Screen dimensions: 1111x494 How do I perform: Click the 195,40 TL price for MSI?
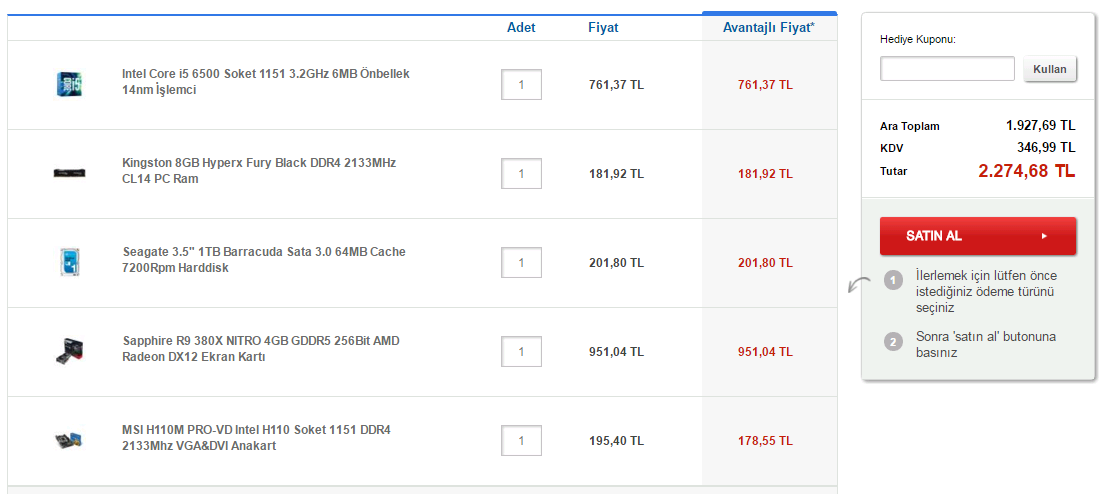[616, 441]
